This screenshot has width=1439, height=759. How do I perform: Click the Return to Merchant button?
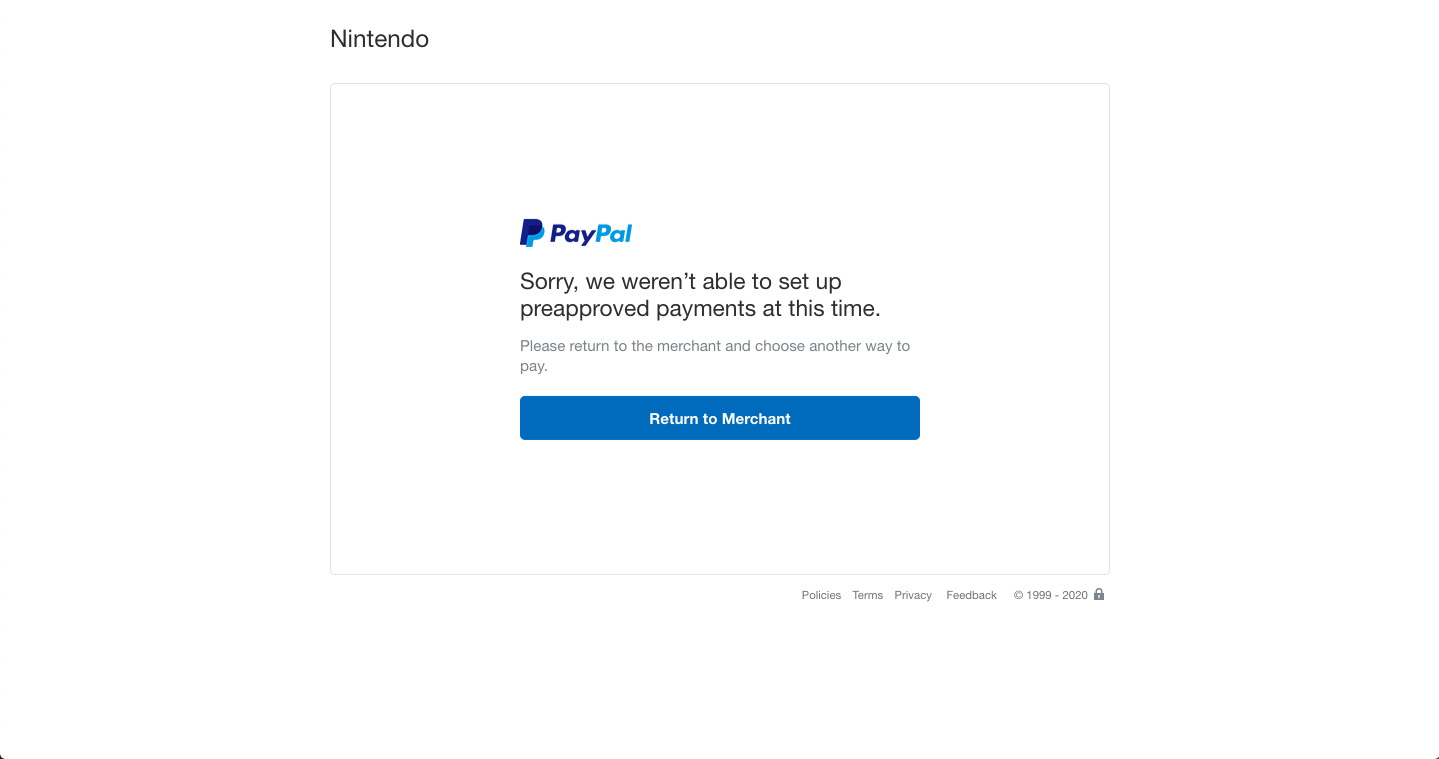pyautogui.click(x=719, y=418)
